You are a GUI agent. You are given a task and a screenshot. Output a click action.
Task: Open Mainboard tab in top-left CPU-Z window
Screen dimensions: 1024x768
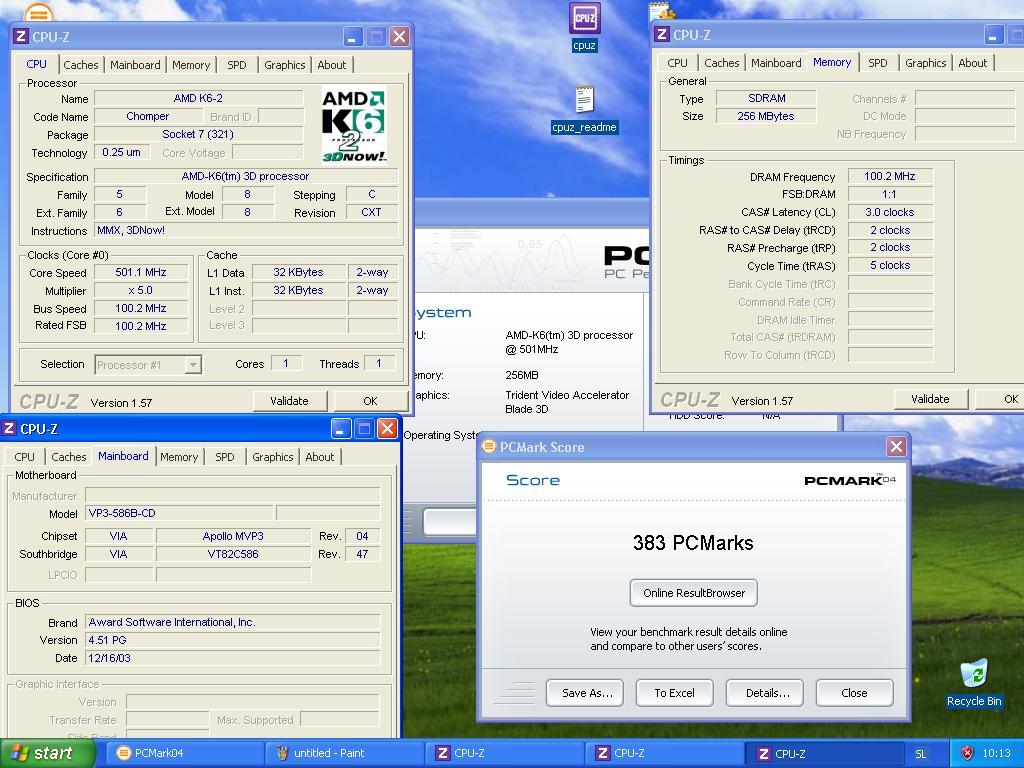135,65
